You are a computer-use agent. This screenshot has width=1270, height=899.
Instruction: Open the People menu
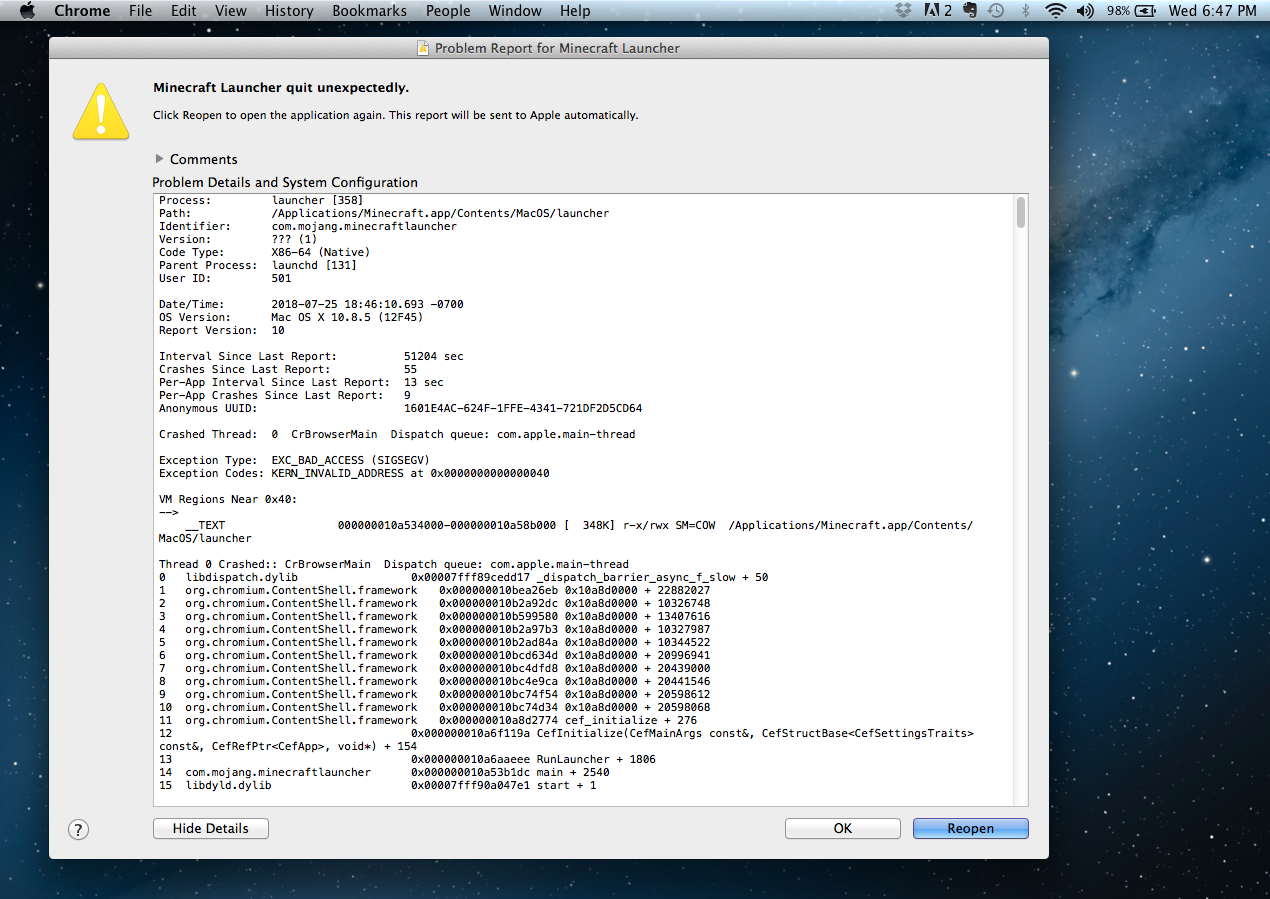[448, 11]
